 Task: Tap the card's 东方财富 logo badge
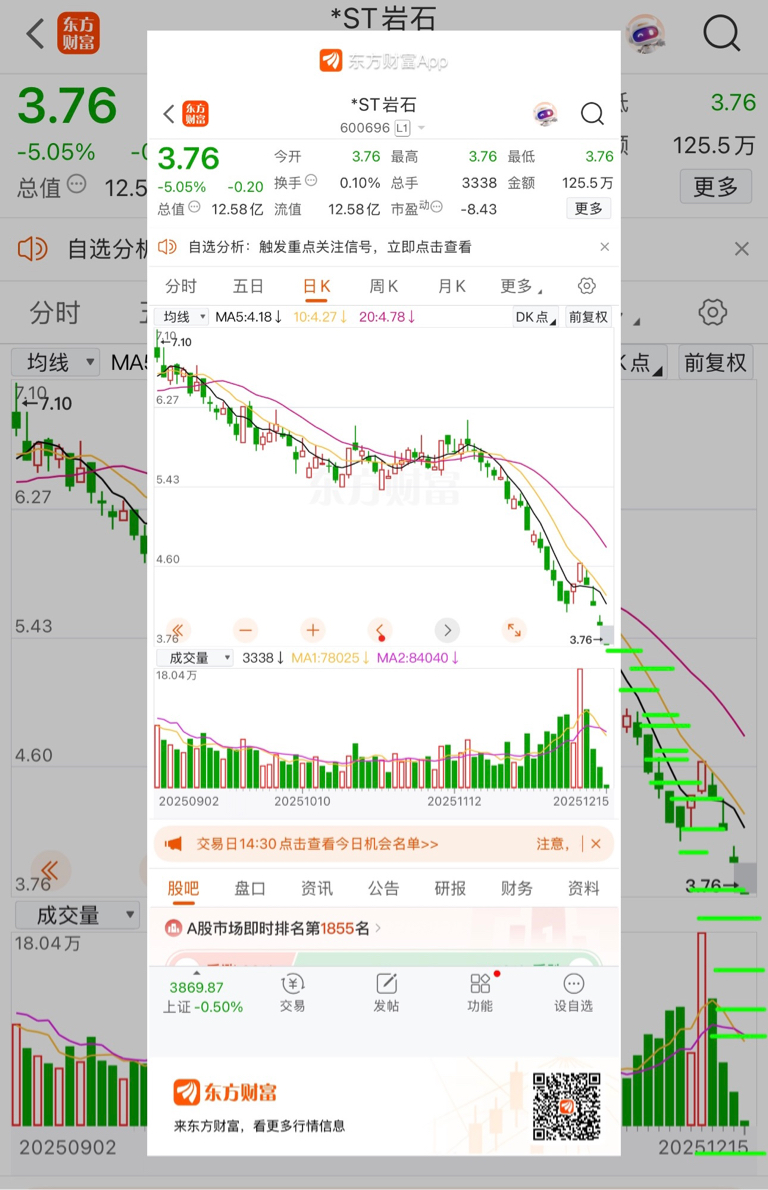(x=196, y=114)
